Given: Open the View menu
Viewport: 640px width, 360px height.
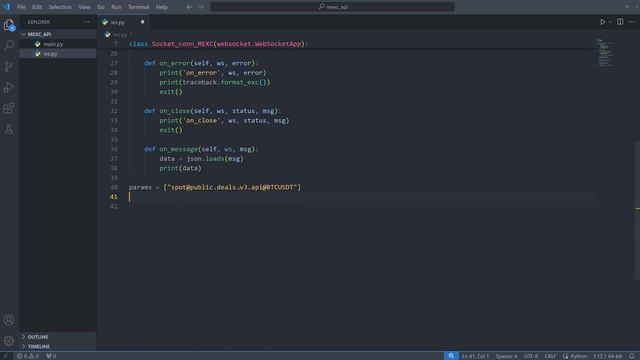Looking at the screenshot, I should pos(84,7).
